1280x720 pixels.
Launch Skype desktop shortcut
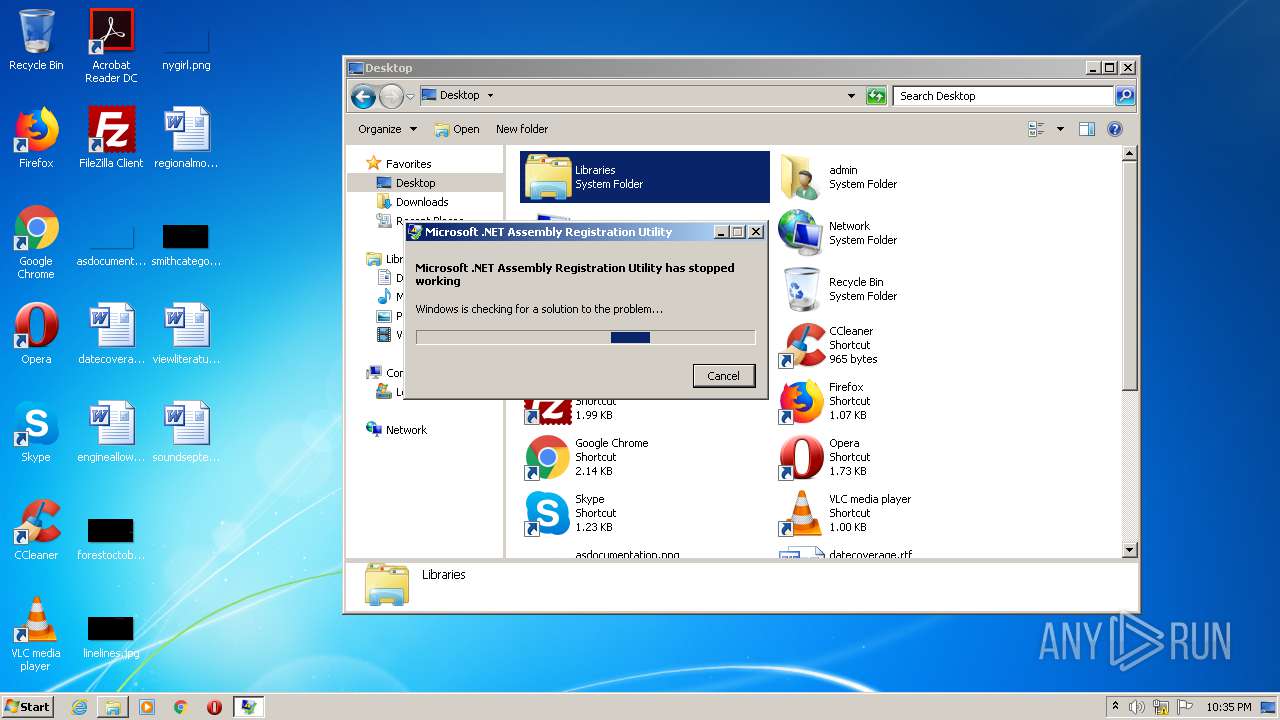36,432
